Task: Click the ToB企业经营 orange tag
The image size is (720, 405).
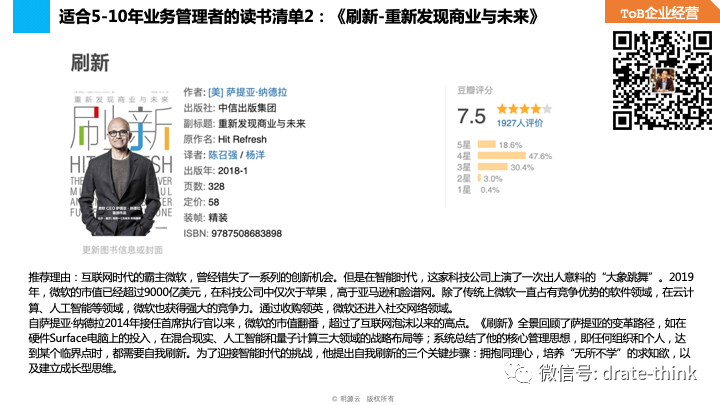Action: [662, 12]
